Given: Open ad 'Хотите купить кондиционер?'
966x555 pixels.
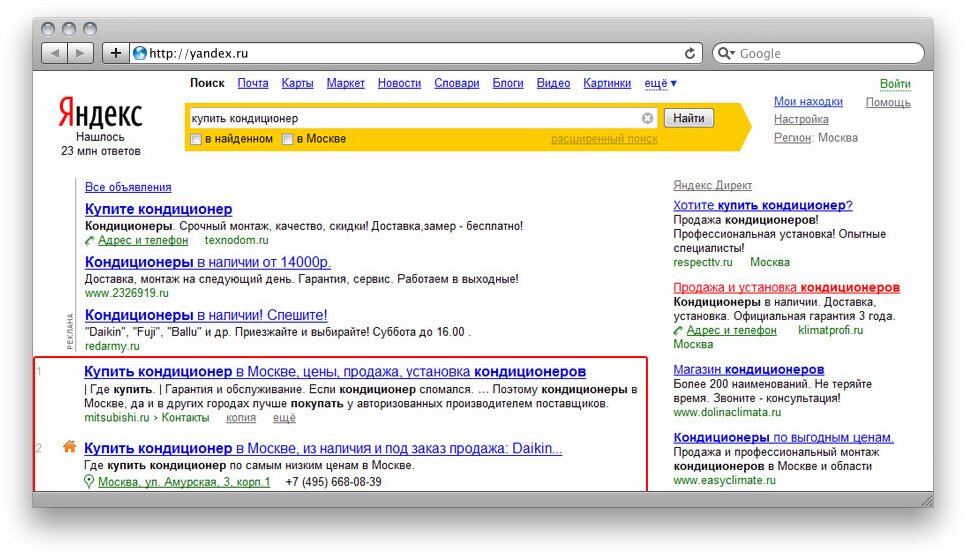Looking at the screenshot, I should [763, 206].
